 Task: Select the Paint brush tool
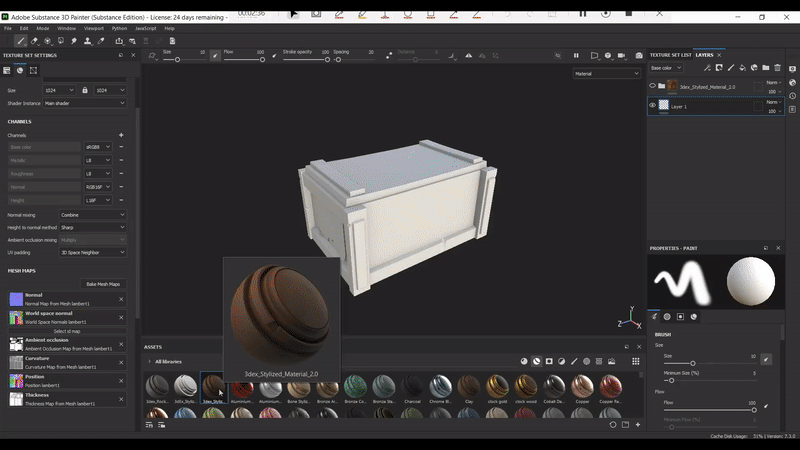[x=20, y=41]
